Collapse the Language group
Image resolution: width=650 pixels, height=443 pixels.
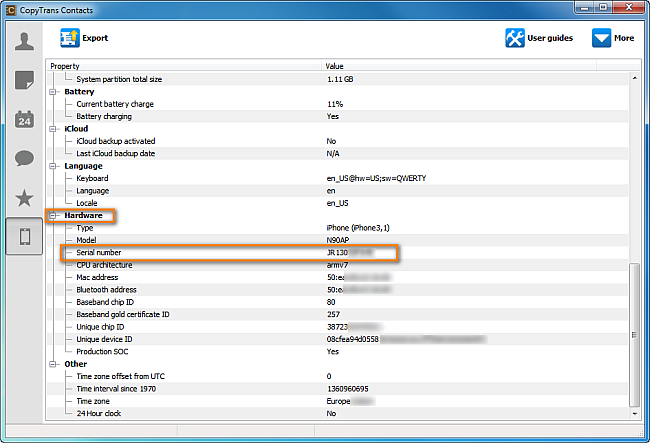point(53,166)
